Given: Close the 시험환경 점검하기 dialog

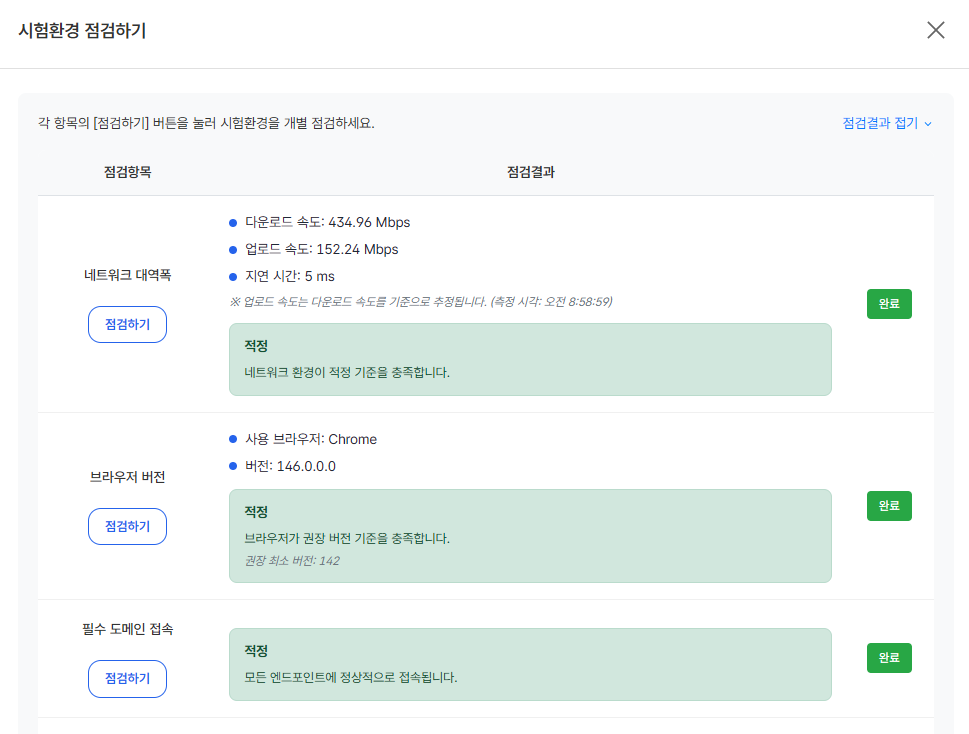Looking at the screenshot, I should pyautogui.click(x=935, y=29).
